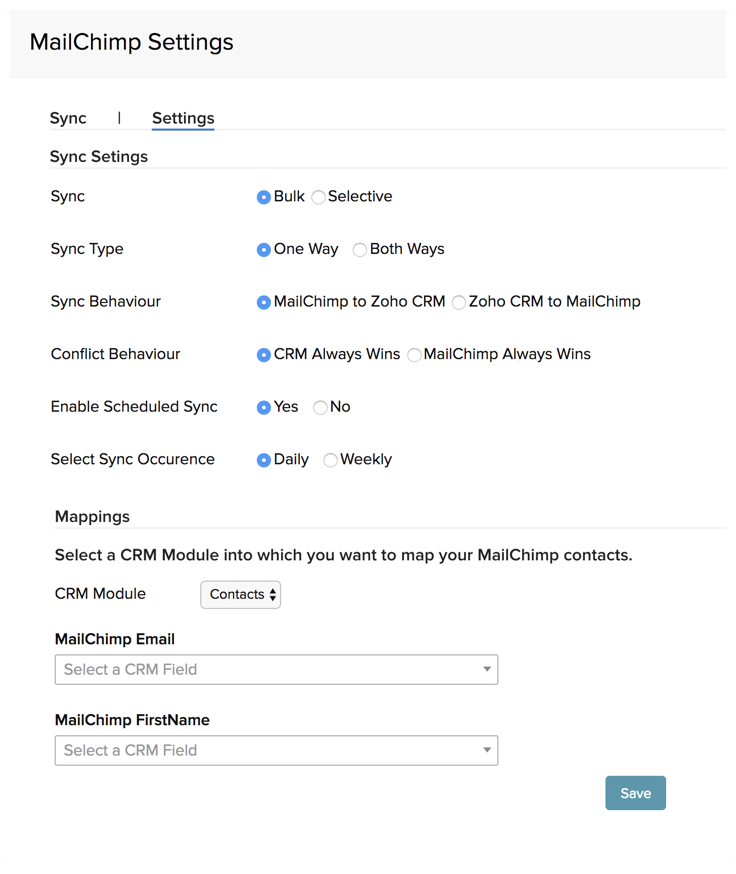This screenshot has width=736, height=874.
Task: Open the Settings tab
Action: [x=183, y=118]
